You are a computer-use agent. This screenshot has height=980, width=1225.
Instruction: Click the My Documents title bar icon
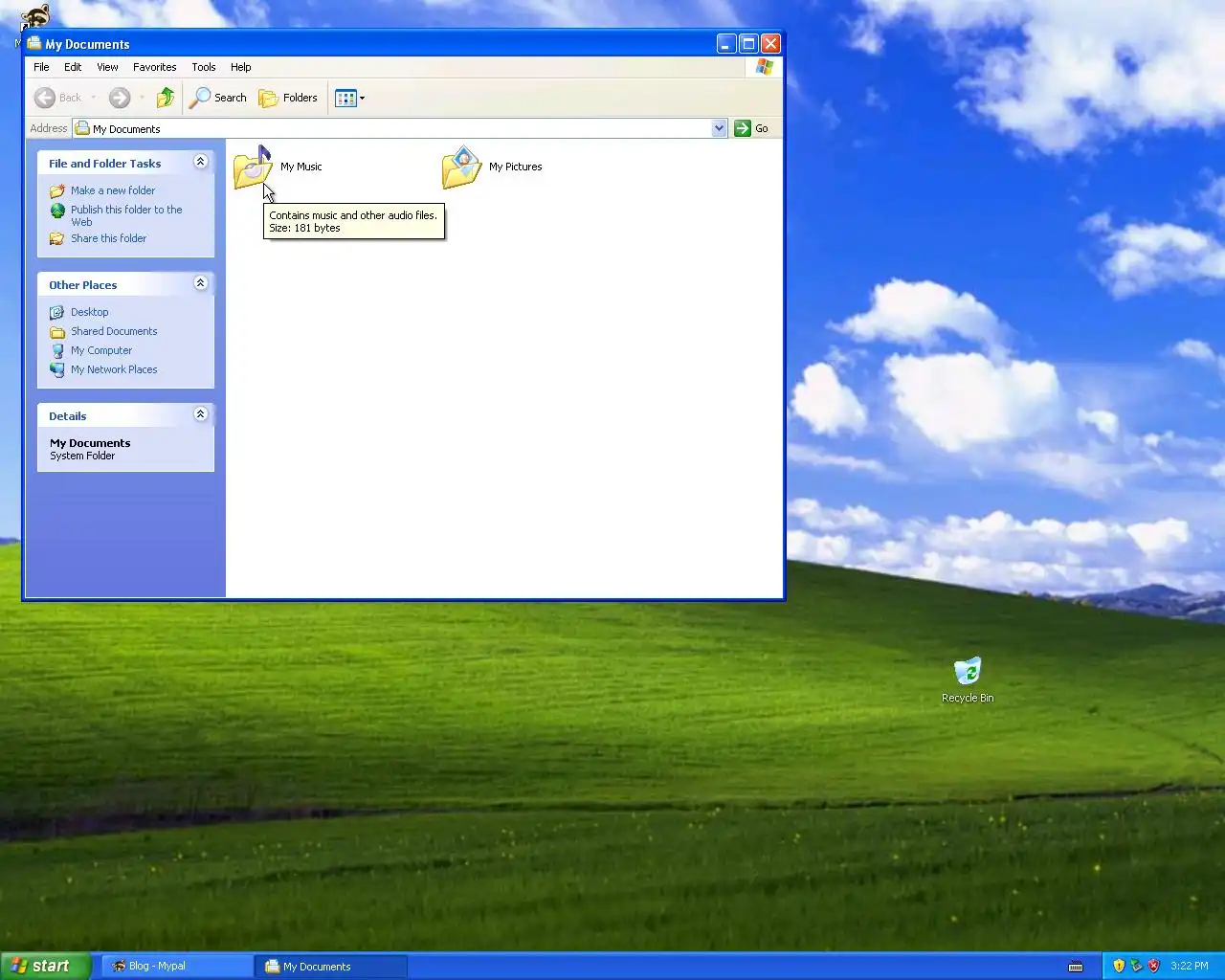coord(34,43)
